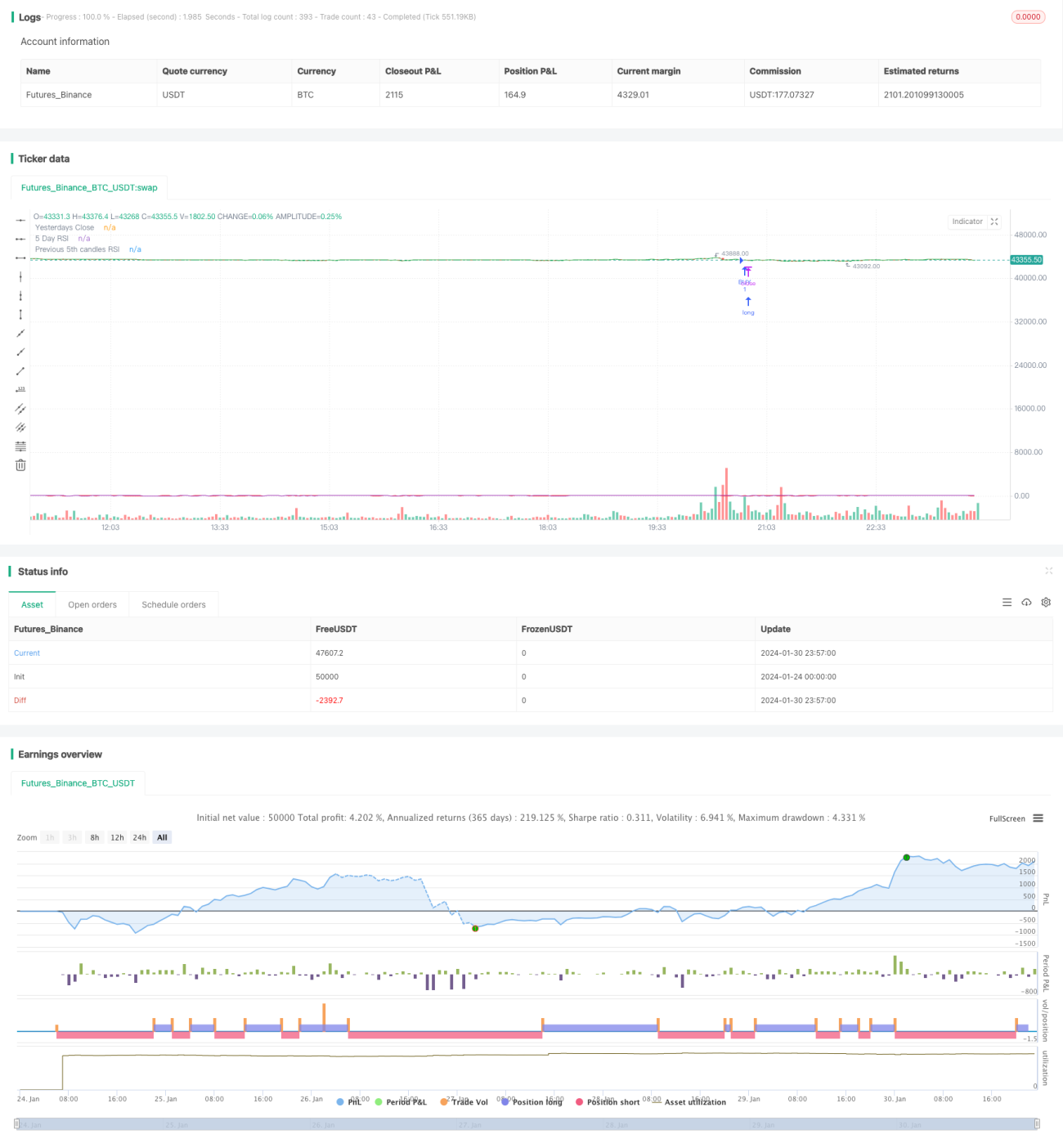This screenshot has width=1063, height=1148.
Task: Select the horizontal segment drawing tool
Action: pyautogui.click(x=20, y=258)
